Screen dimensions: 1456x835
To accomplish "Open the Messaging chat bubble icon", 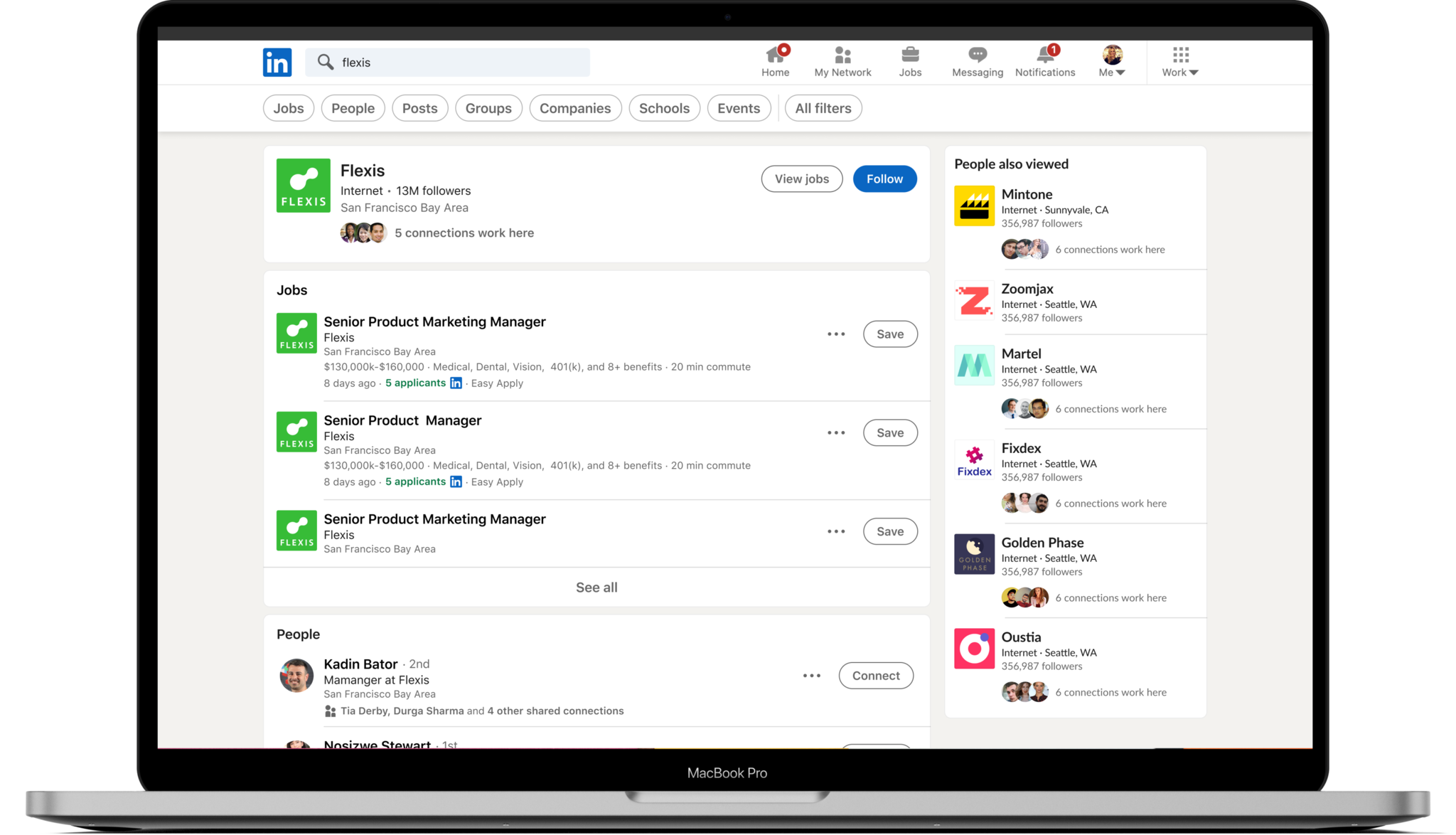I will [x=978, y=55].
